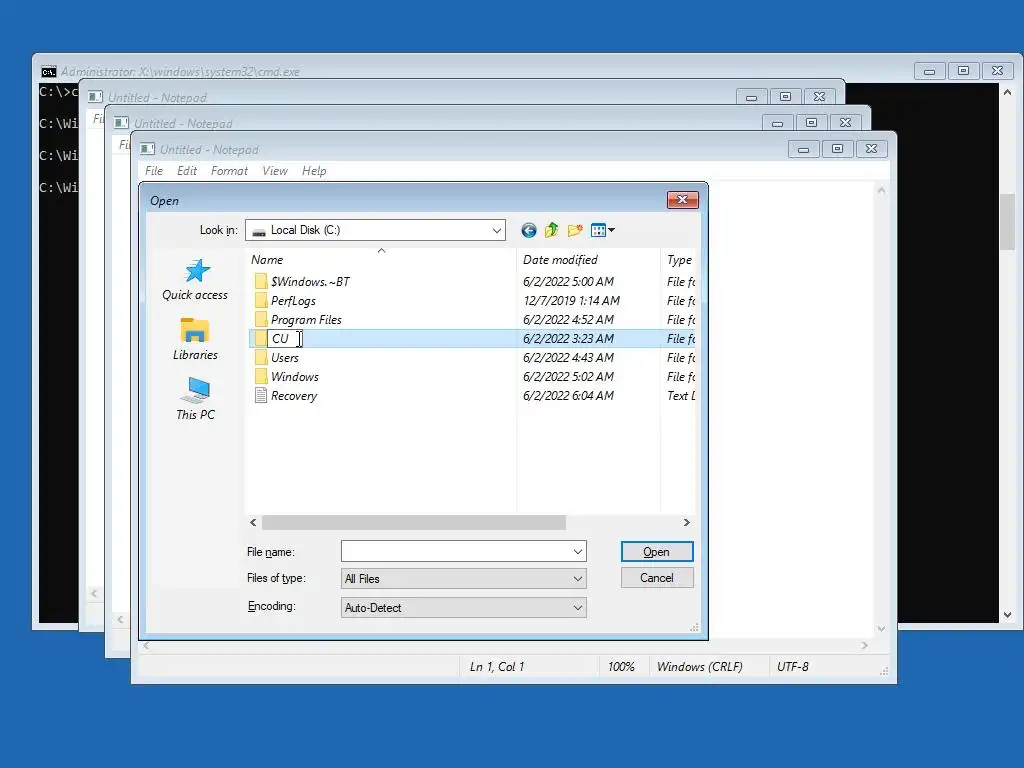Sort by the Type column header

coord(679,260)
